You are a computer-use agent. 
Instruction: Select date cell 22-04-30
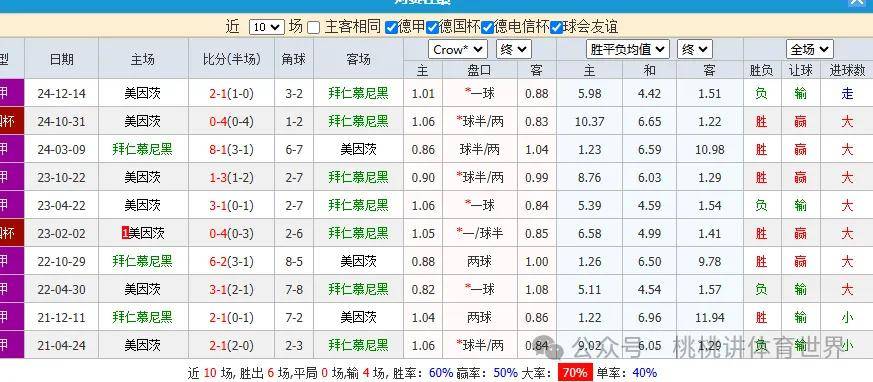62,290
